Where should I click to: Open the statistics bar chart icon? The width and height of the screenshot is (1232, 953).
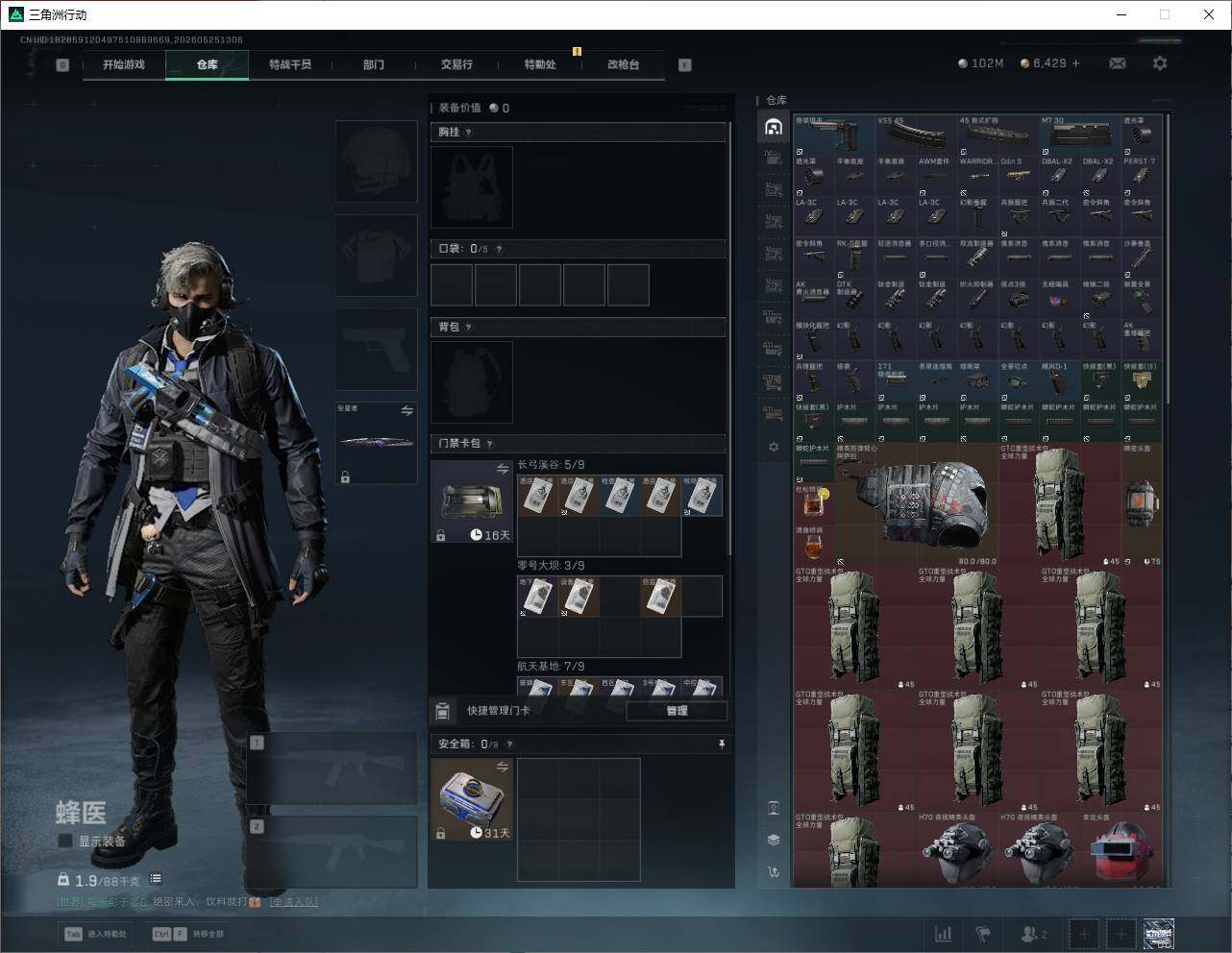point(944,934)
